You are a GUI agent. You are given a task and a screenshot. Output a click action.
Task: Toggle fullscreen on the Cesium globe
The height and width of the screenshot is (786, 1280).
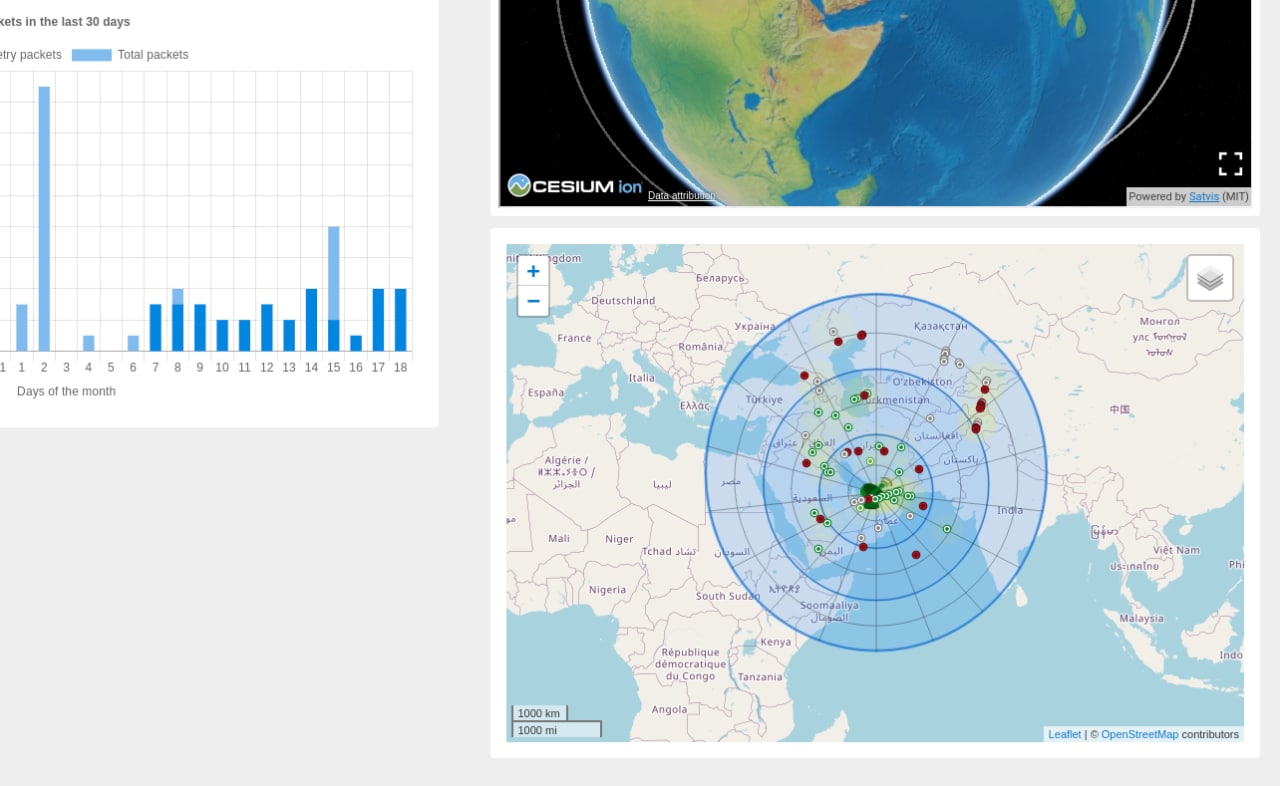[1230, 164]
